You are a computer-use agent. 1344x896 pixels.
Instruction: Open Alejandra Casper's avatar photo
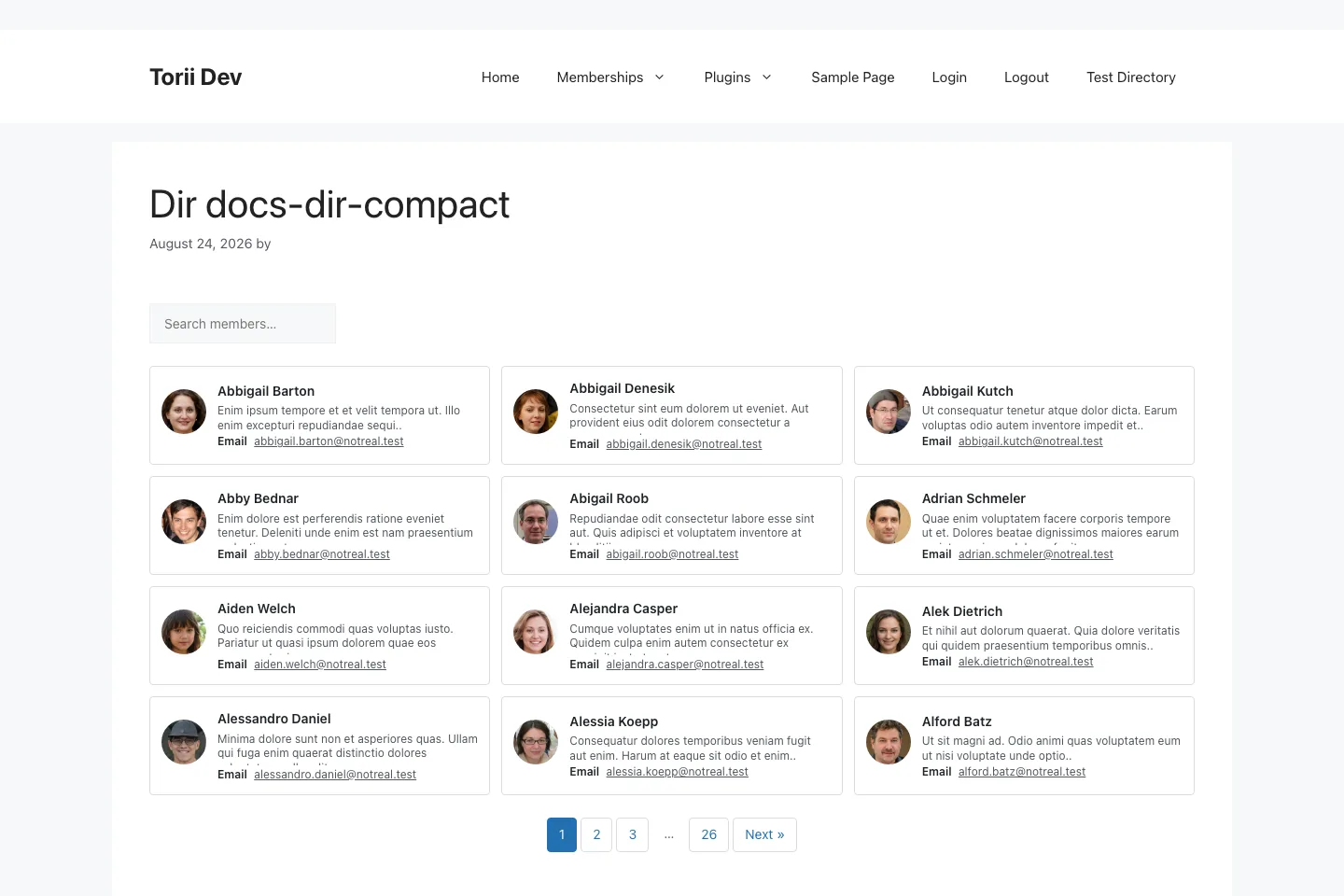click(536, 632)
